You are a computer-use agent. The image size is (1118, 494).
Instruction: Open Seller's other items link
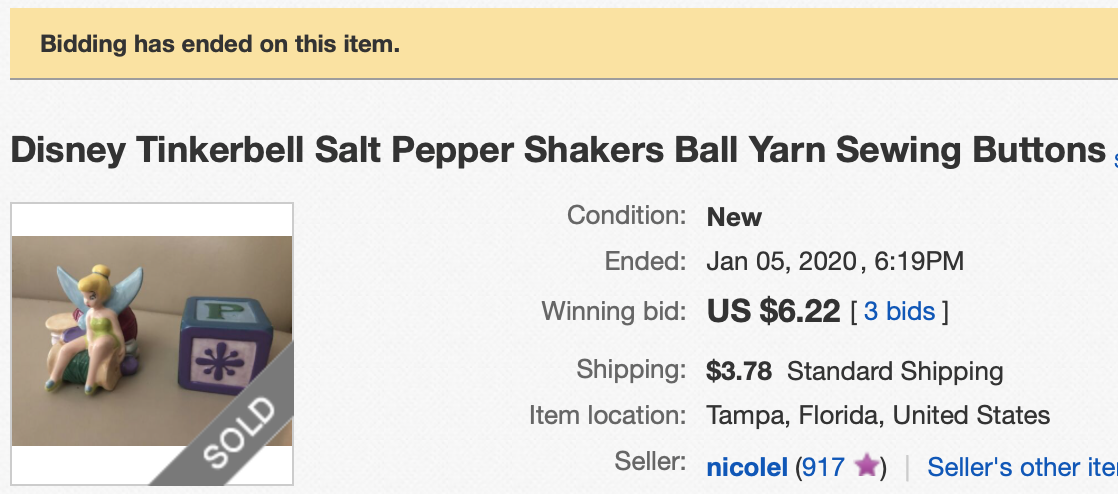point(1021,467)
